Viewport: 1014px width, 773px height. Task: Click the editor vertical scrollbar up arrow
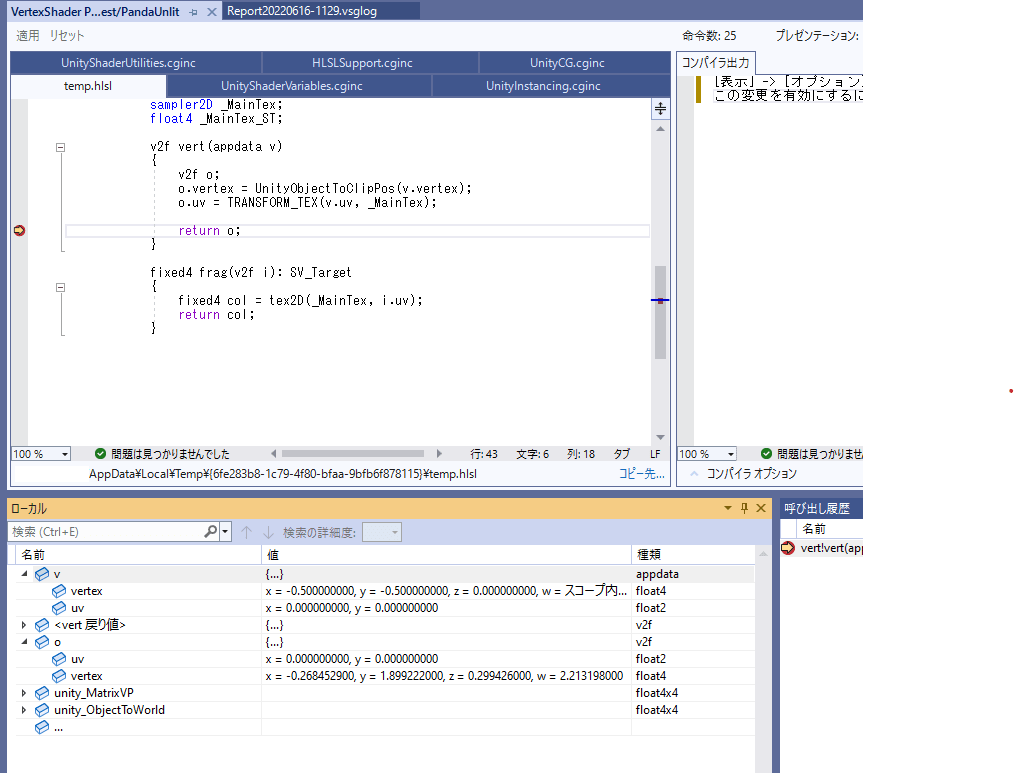pyautogui.click(x=660, y=129)
